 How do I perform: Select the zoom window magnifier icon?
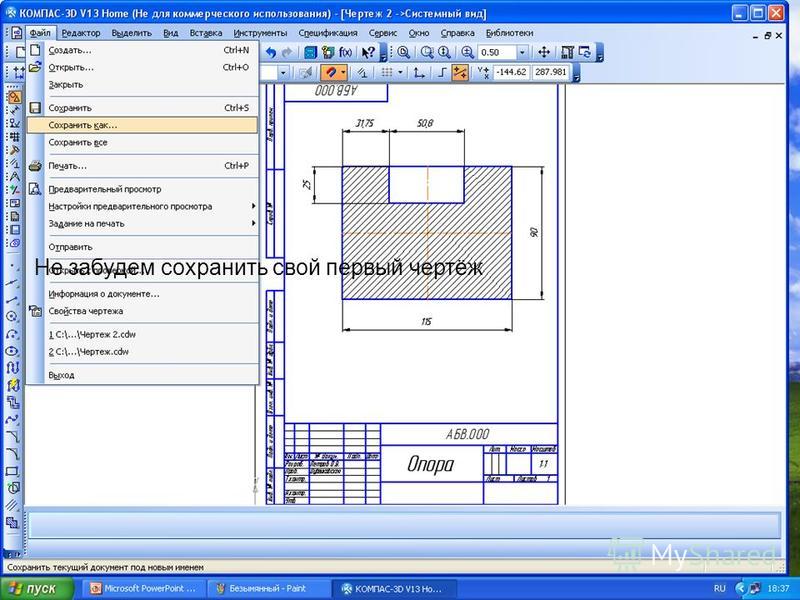(x=427, y=52)
